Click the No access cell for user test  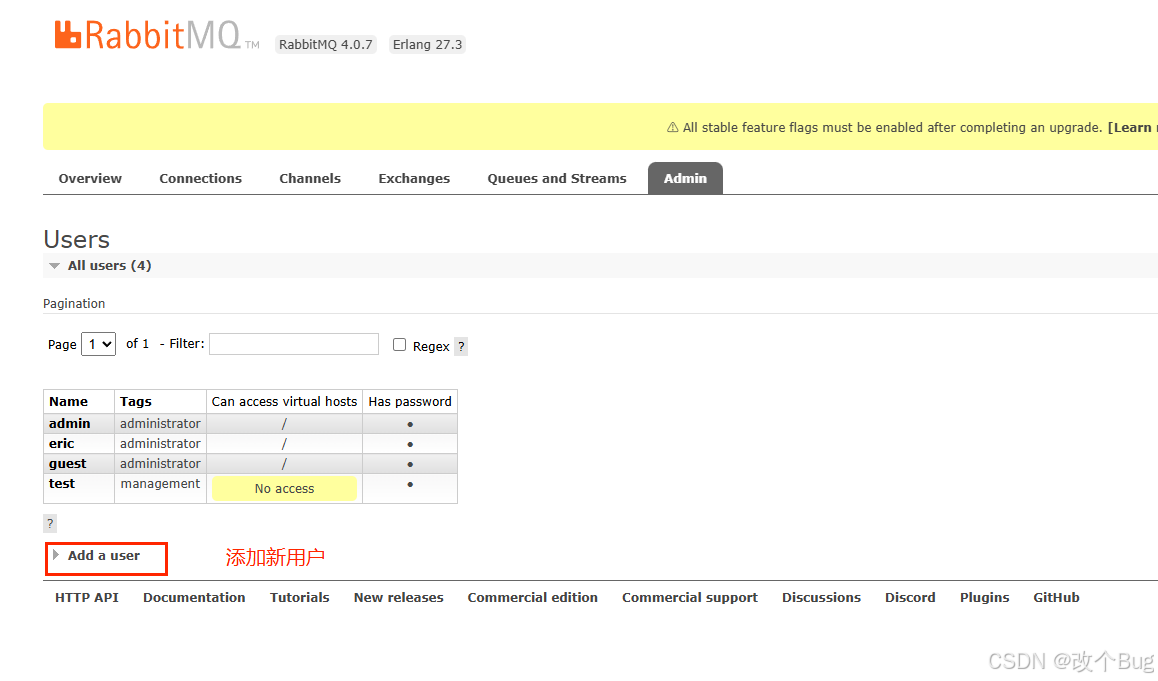click(284, 488)
